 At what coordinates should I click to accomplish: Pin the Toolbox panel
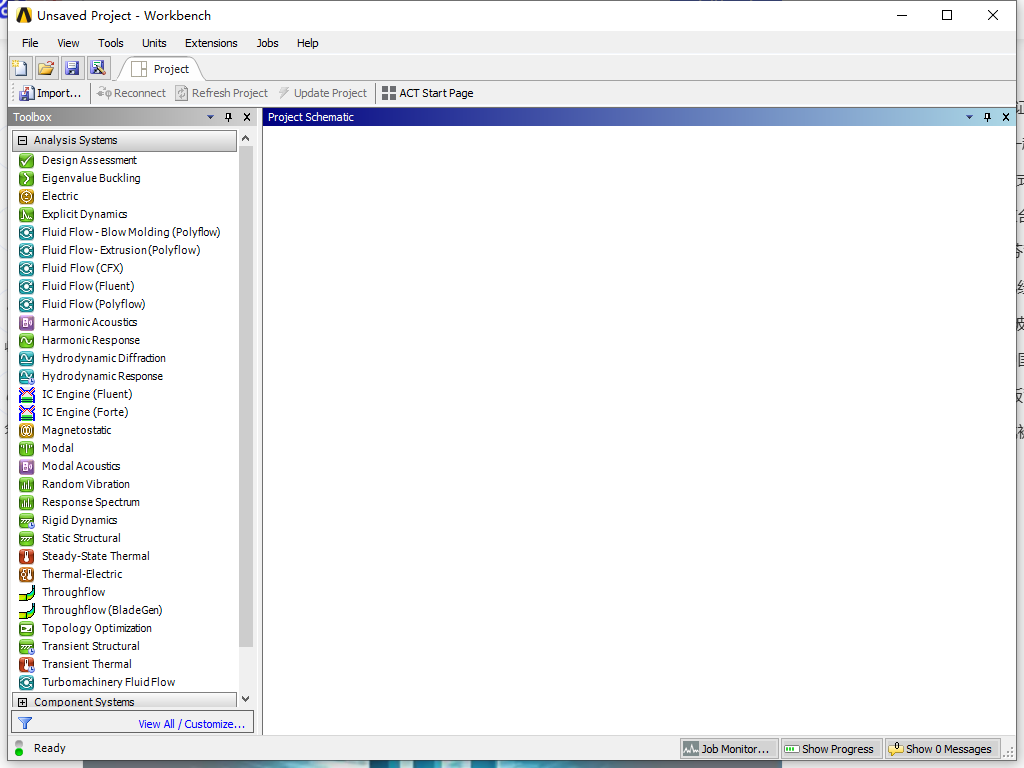point(228,117)
